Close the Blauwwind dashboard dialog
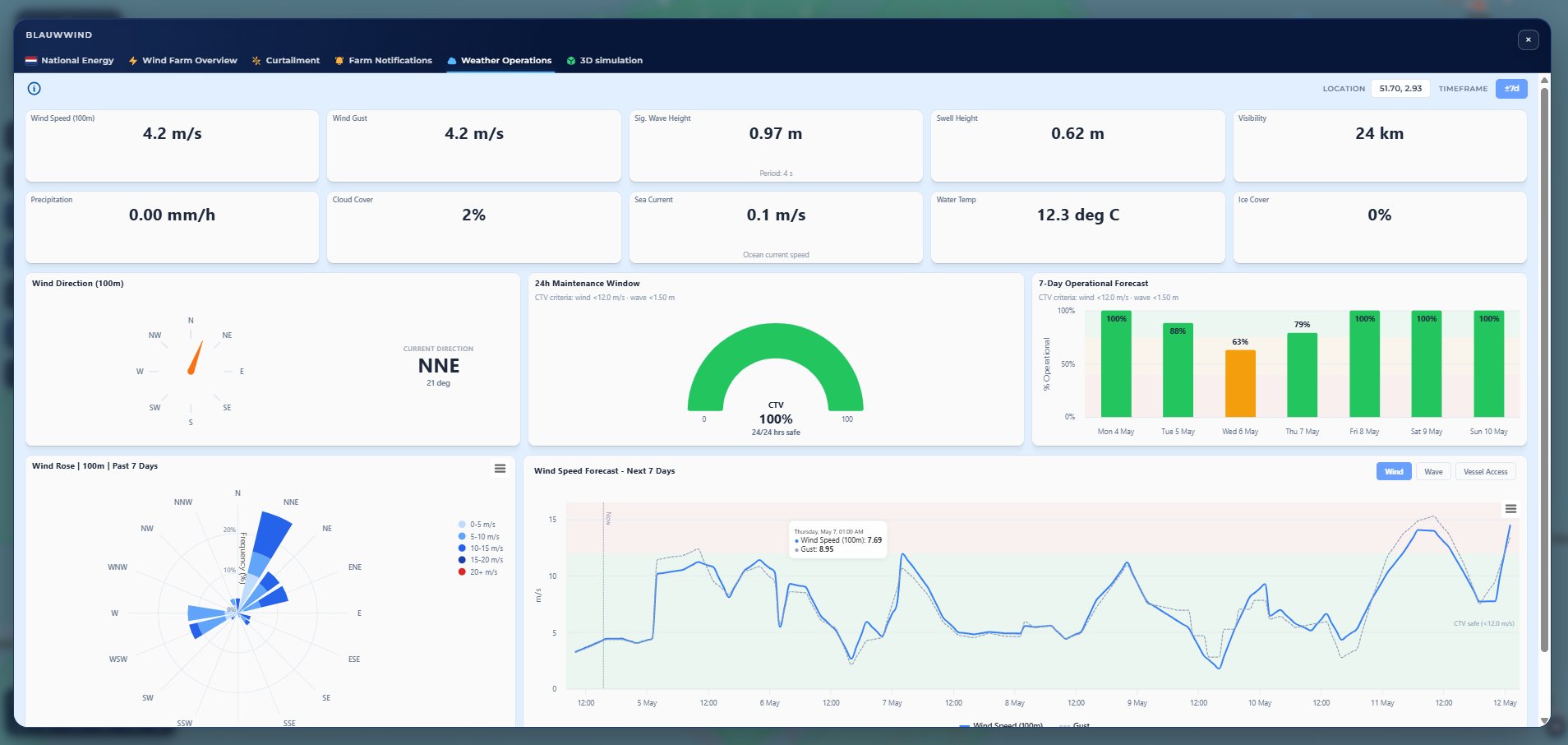The height and width of the screenshot is (745, 1568). coord(1528,39)
